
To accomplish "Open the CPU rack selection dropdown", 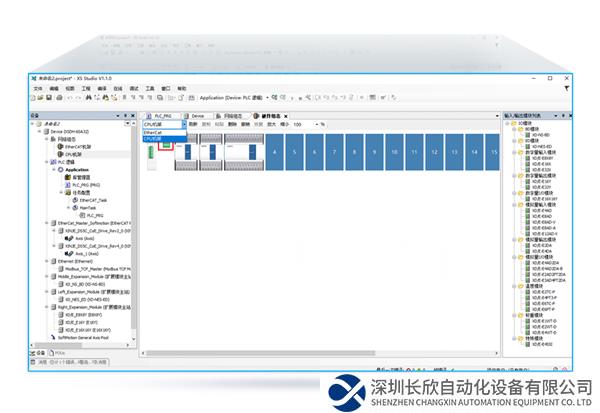I will tap(184, 124).
